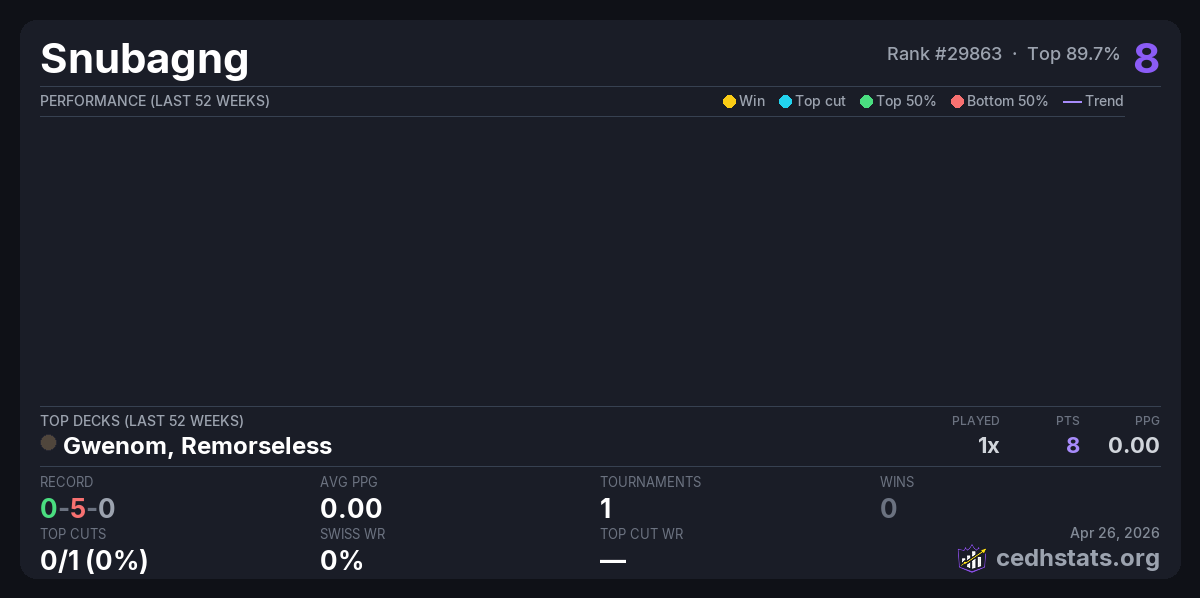This screenshot has width=1200, height=598.
Task: Click the Swiss WR 0% value
Action: click(341, 560)
